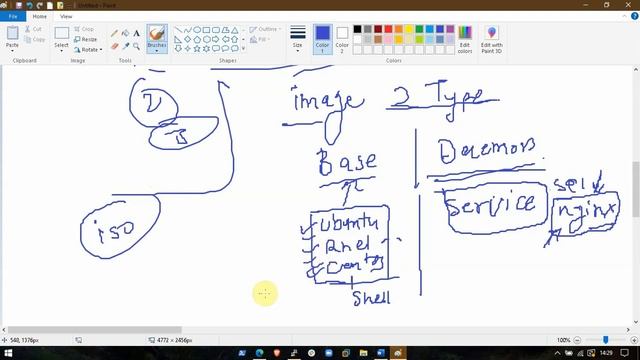This screenshot has height=360, width=640.
Task: Click the Crop button
Action: 84,29
